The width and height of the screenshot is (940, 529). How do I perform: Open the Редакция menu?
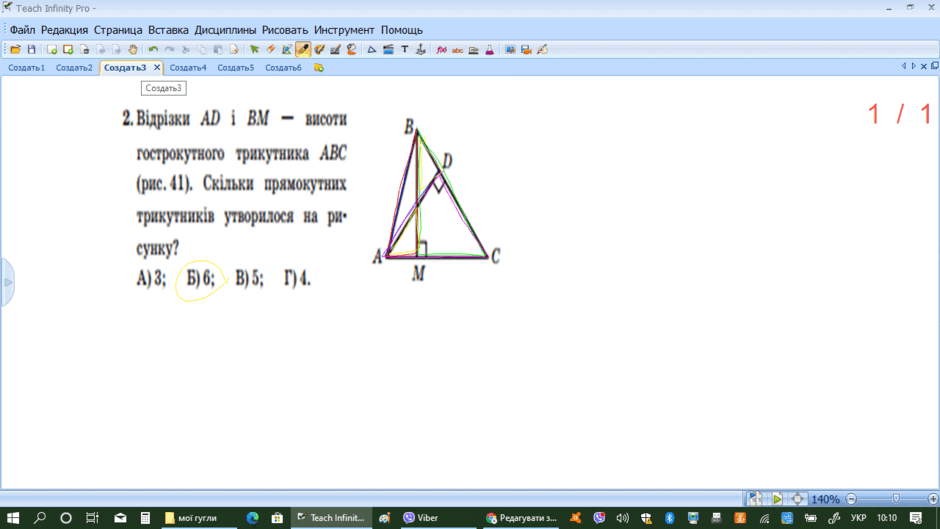click(64, 30)
